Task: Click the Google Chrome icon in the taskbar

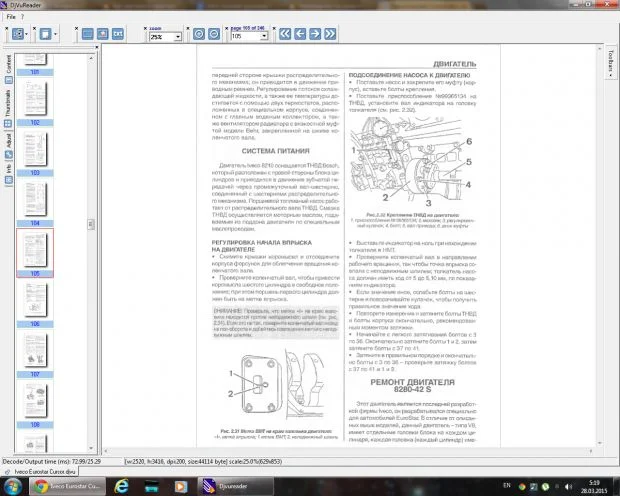Action: tap(42, 485)
